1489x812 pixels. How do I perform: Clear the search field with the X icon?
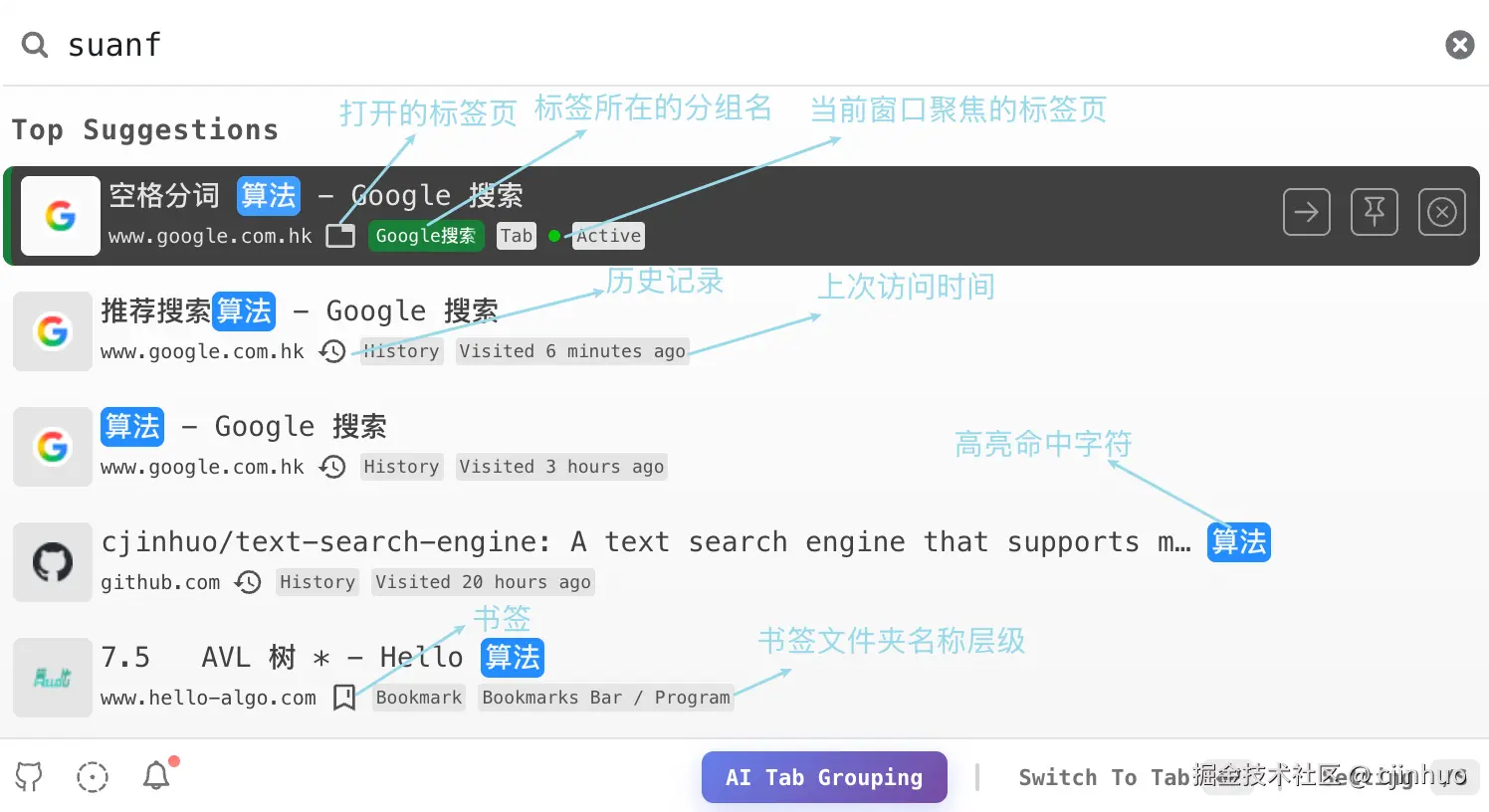[x=1459, y=45]
